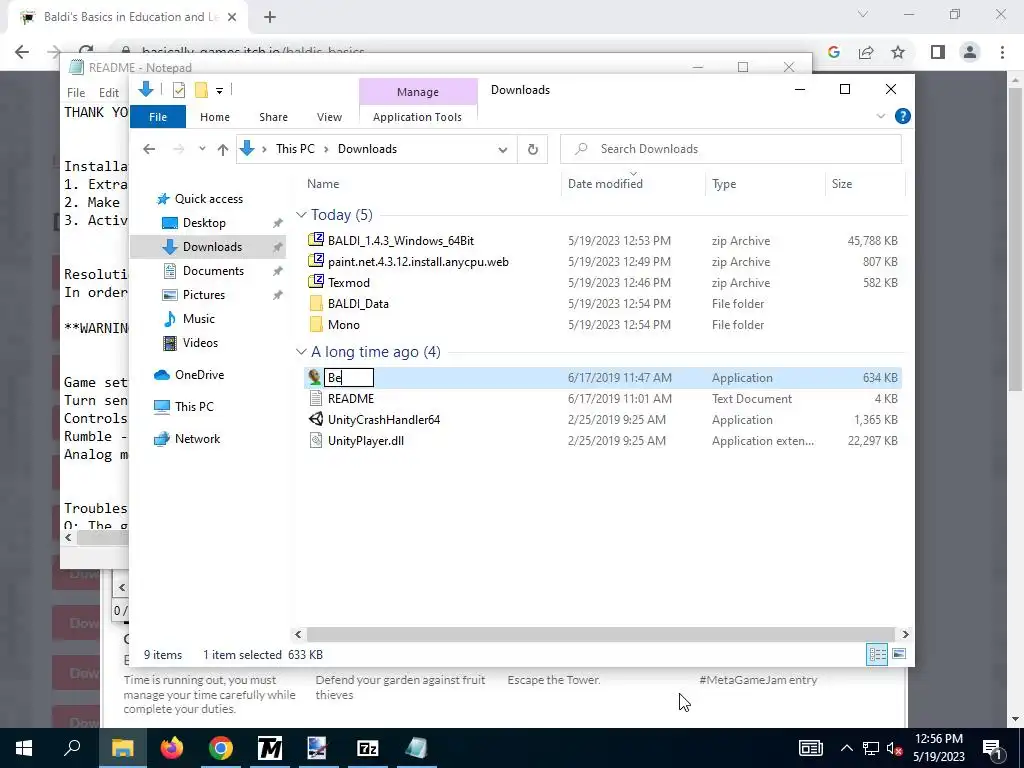Open recent locations dropdown arrow
1024x768 pixels.
coord(202,149)
